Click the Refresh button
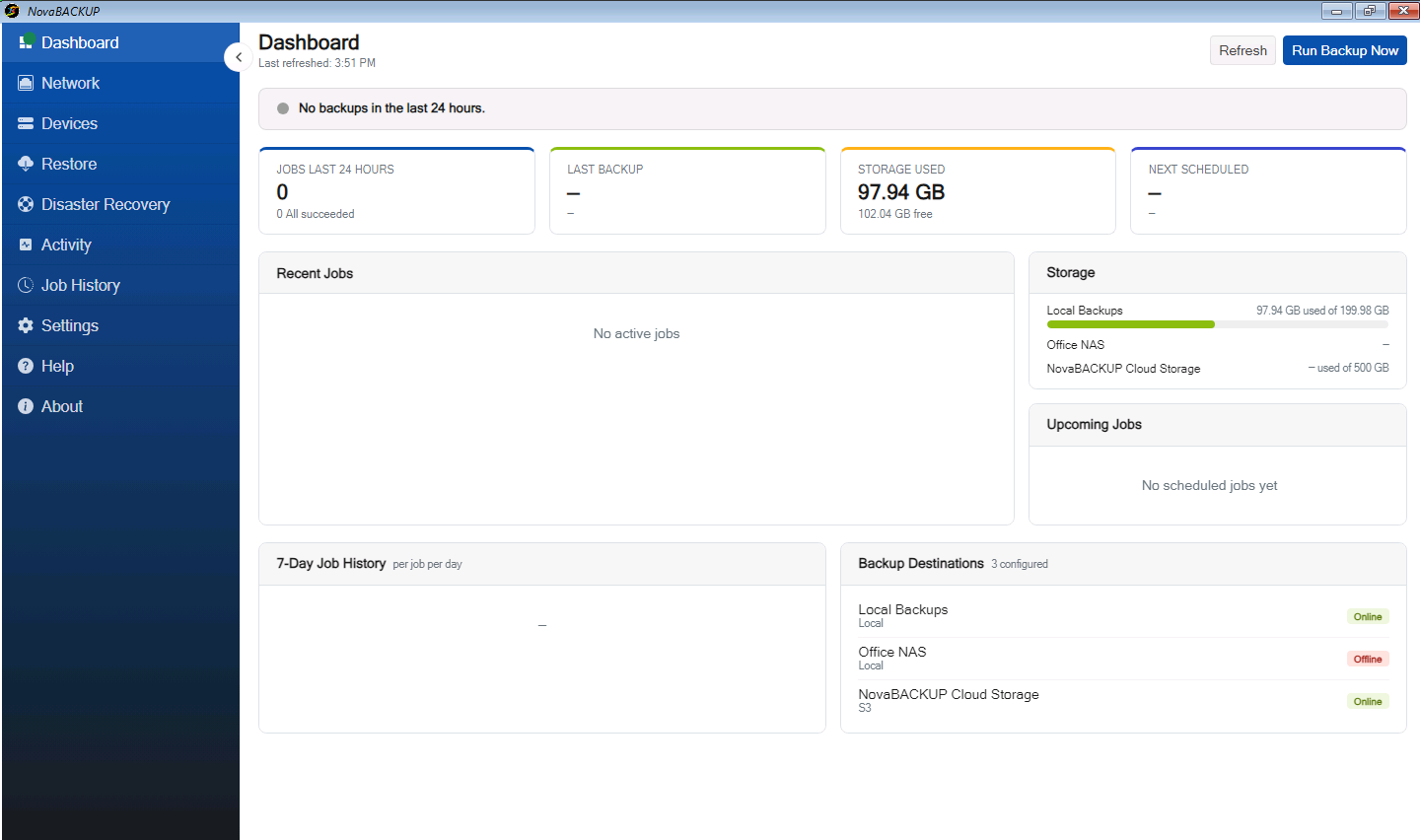The image size is (1420, 840). pos(1242,50)
